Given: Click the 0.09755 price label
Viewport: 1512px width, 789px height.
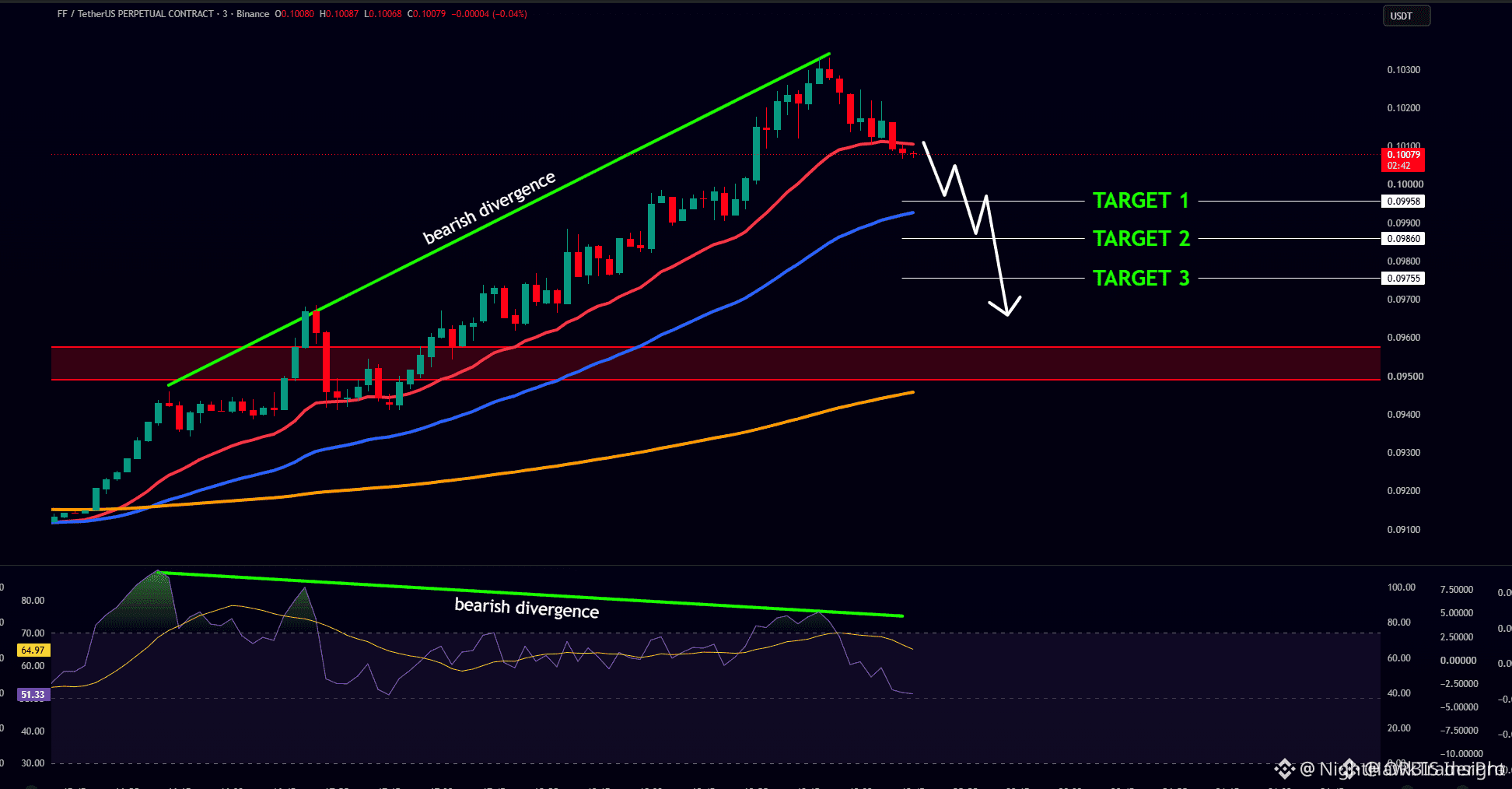Looking at the screenshot, I should [x=1403, y=279].
